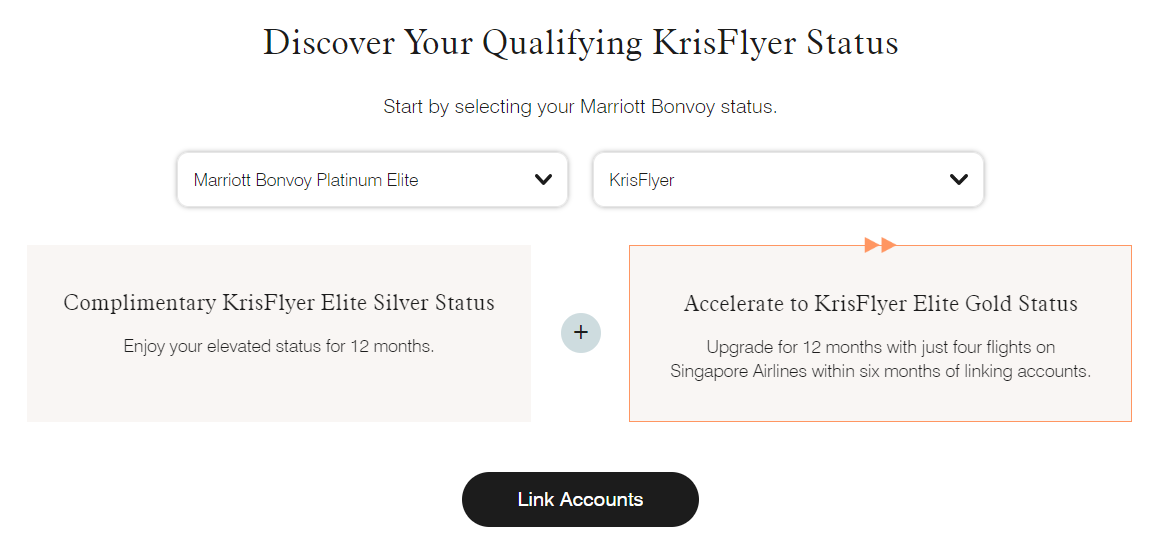This screenshot has height=543, width=1157.
Task: Click the 'Accelerate to KrisFlyer Elite Gold Status' title
Action: pyautogui.click(x=880, y=303)
